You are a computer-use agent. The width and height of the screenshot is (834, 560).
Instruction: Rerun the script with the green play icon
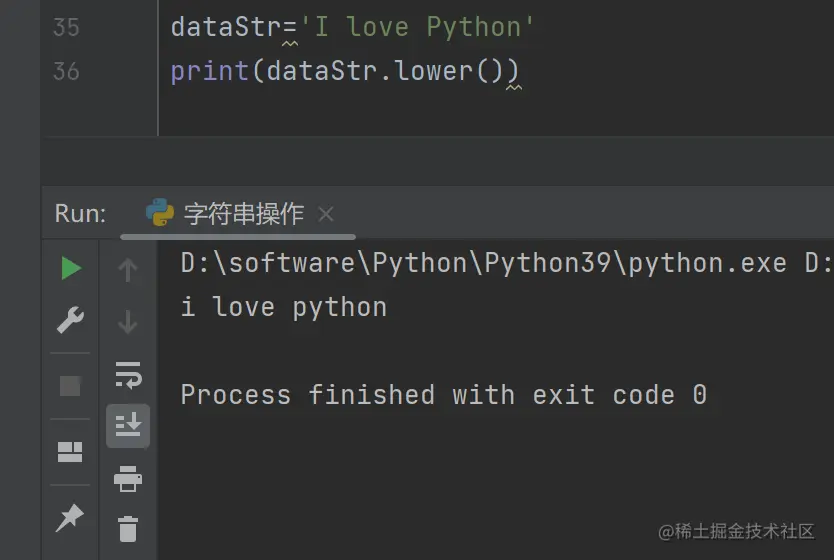(70, 268)
